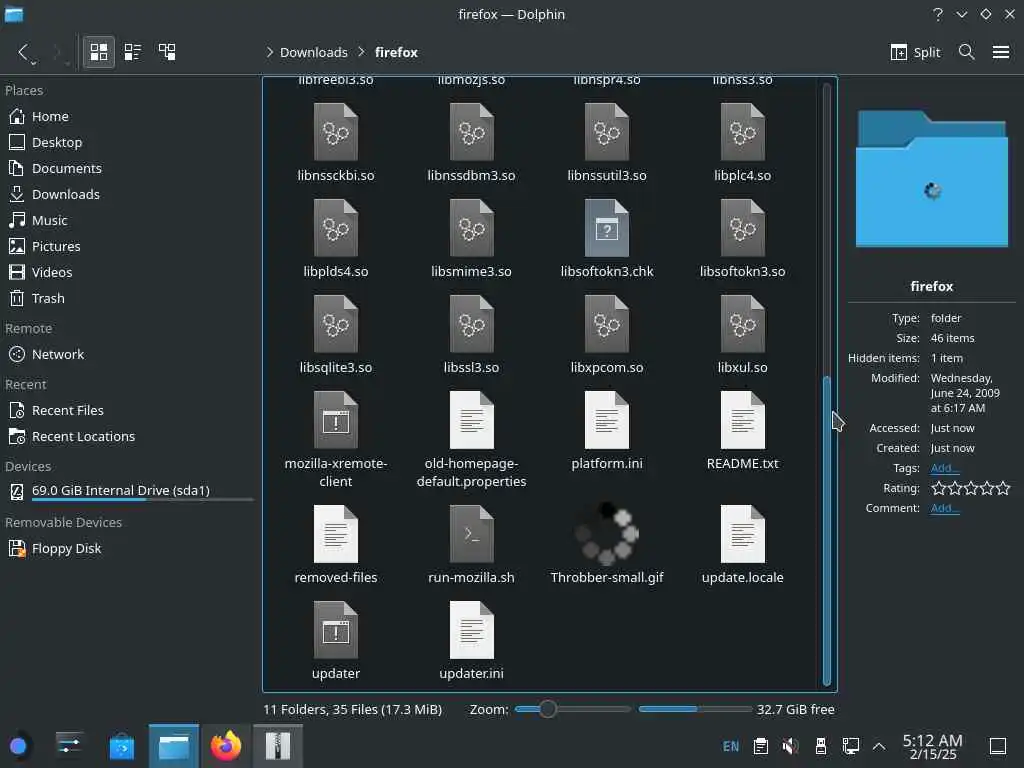Click firefox folder preview thumbnail

tap(932, 178)
